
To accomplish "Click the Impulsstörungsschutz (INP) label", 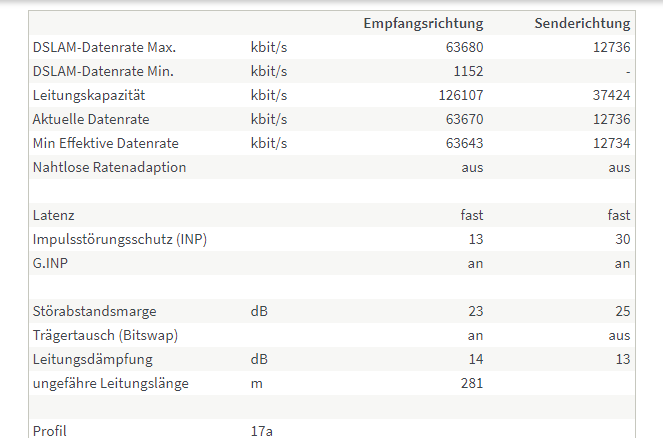I will 120,240.
